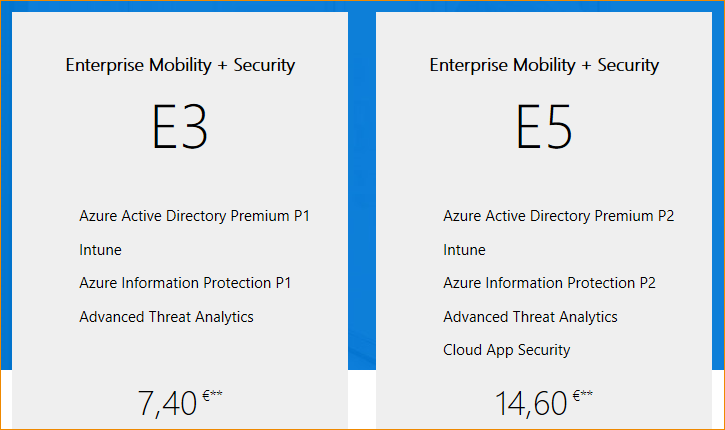This screenshot has height=430, width=725.
Task: Click the E3 card's Enterprise Mobility + Security heading
Action: point(180,65)
